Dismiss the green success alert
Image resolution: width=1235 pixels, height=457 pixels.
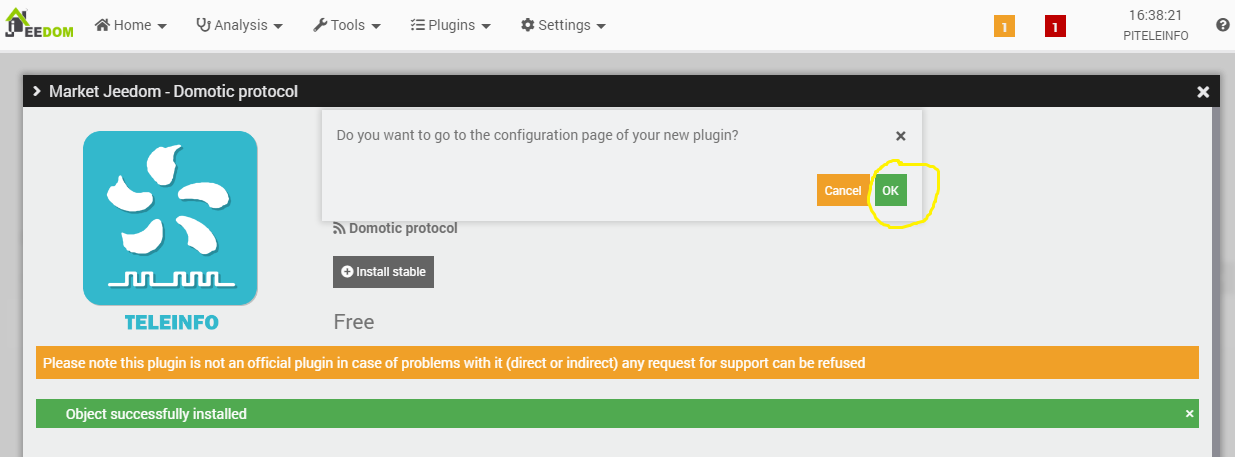tap(1189, 413)
